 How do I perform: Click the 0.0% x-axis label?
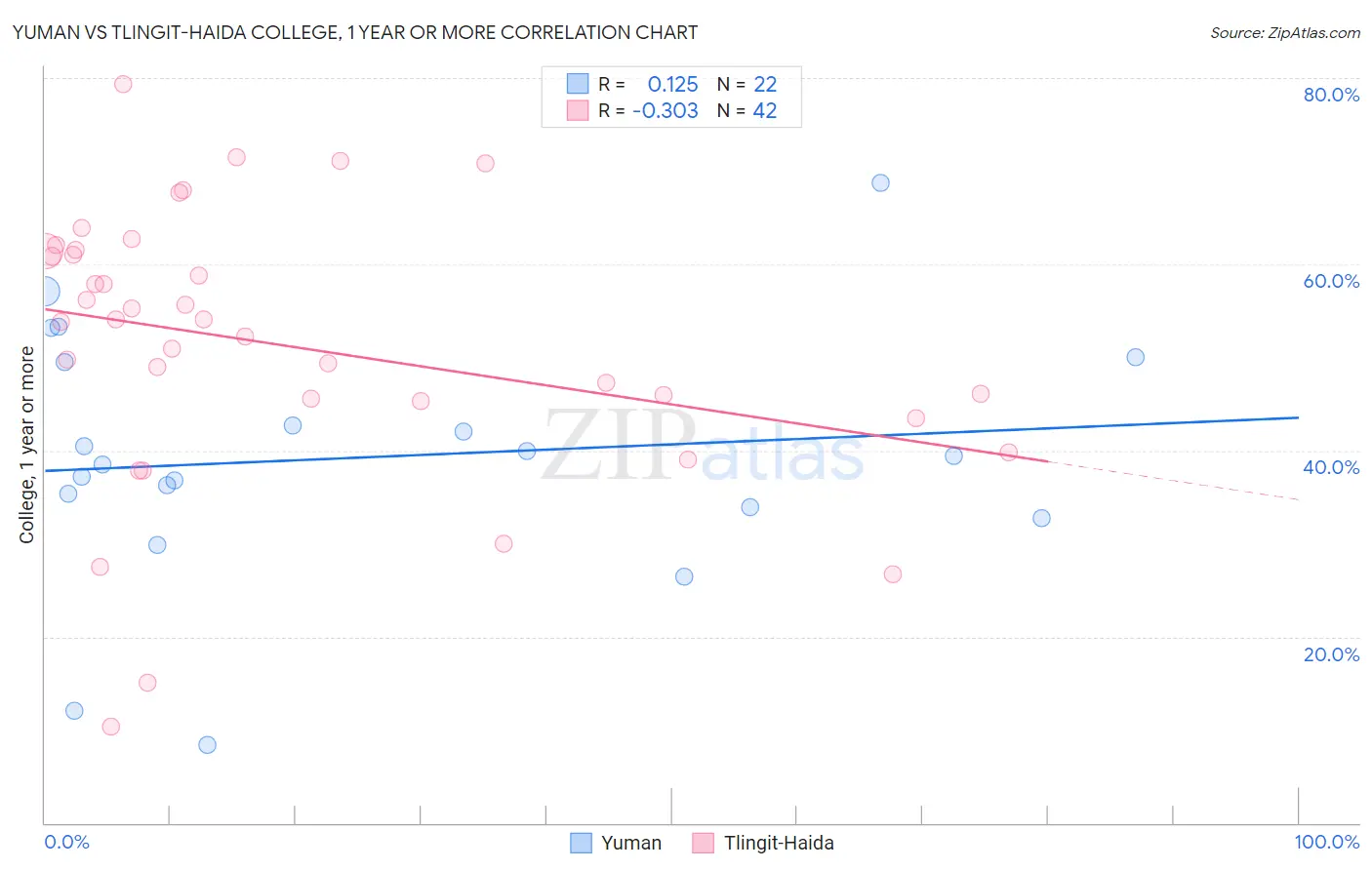[66, 842]
